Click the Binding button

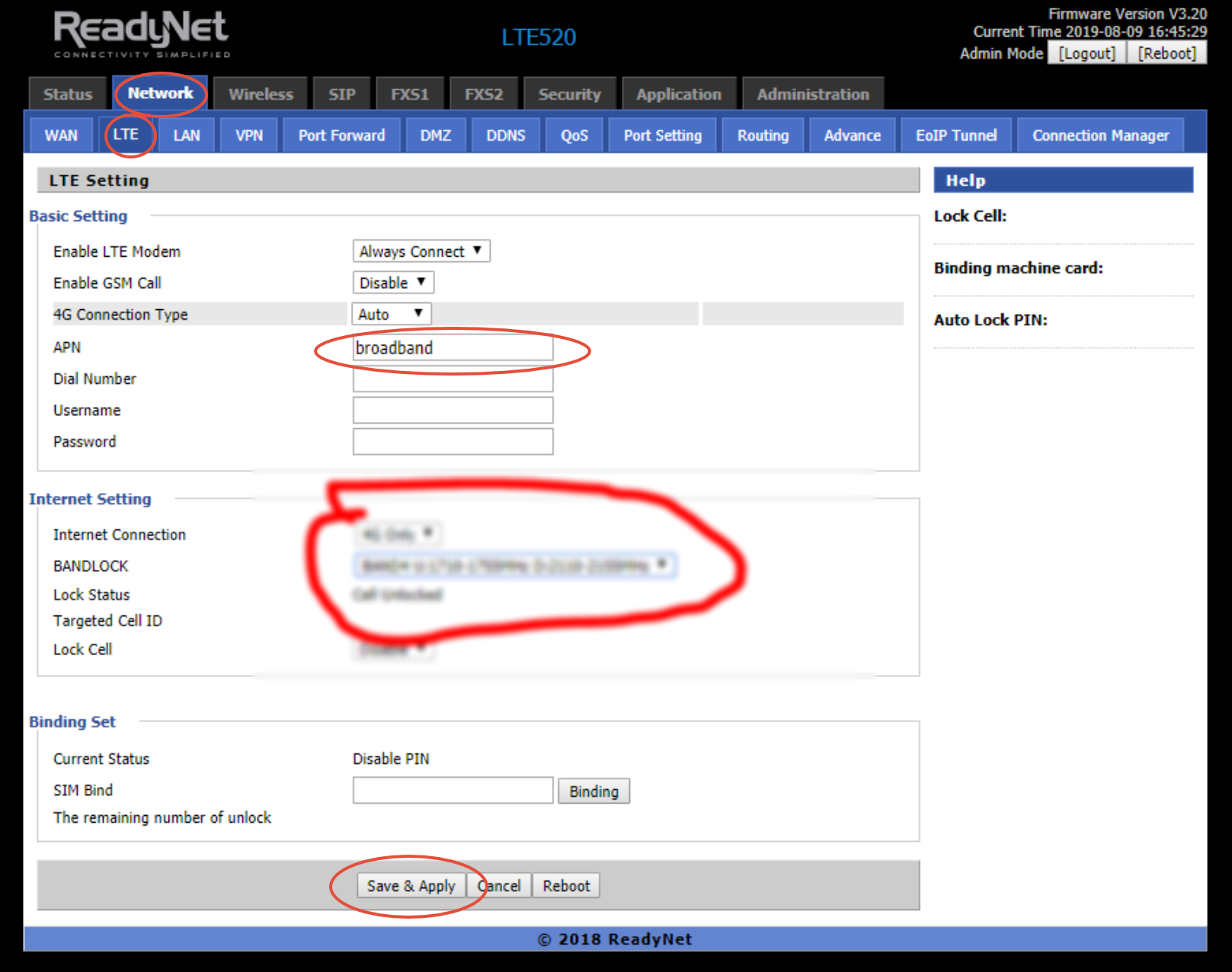pyautogui.click(x=594, y=791)
